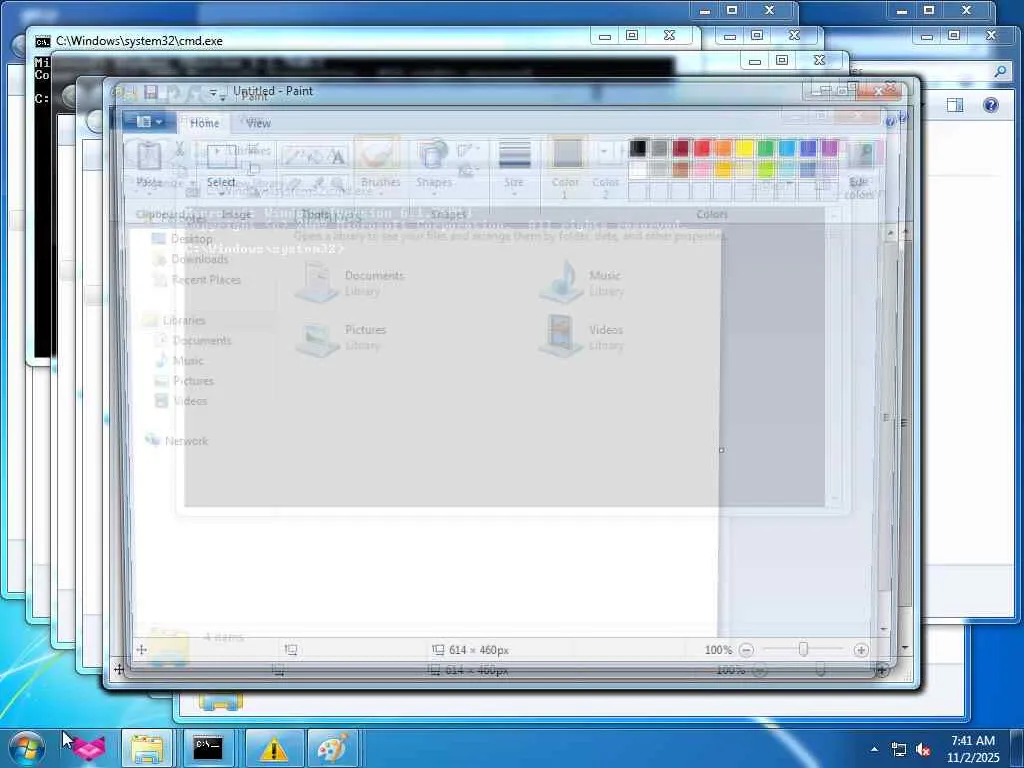Image resolution: width=1024 pixels, height=768 pixels.
Task: Select the Color 2 background button
Action: tap(605, 167)
